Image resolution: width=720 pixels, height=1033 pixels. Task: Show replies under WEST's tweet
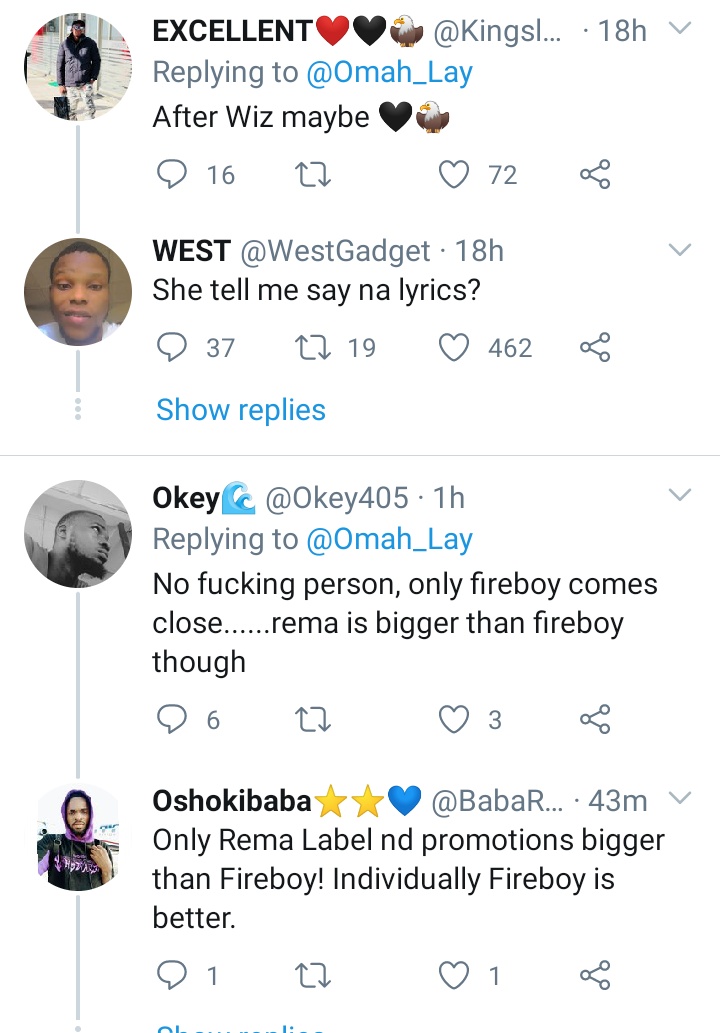click(x=241, y=410)
